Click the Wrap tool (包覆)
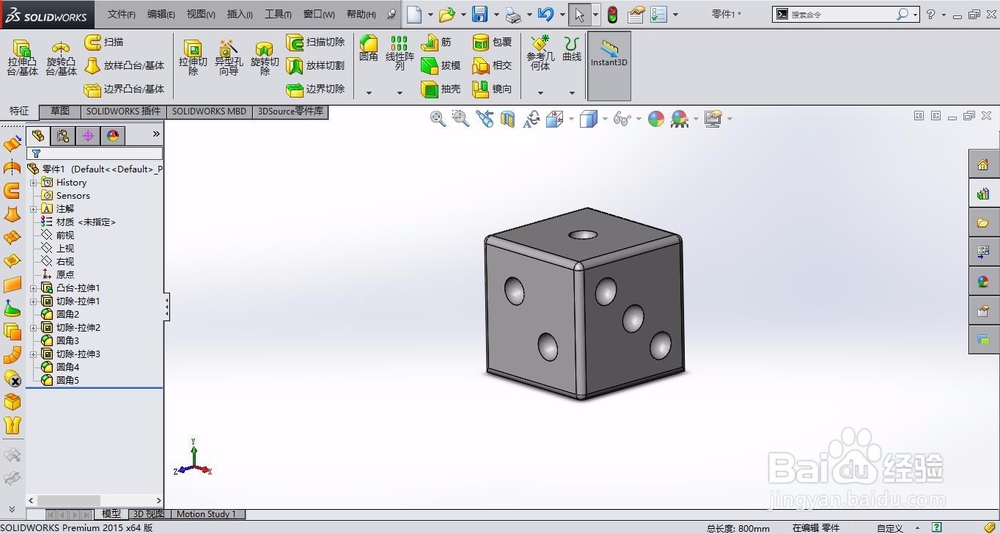 pyautogui.click(x=492, y=42)
